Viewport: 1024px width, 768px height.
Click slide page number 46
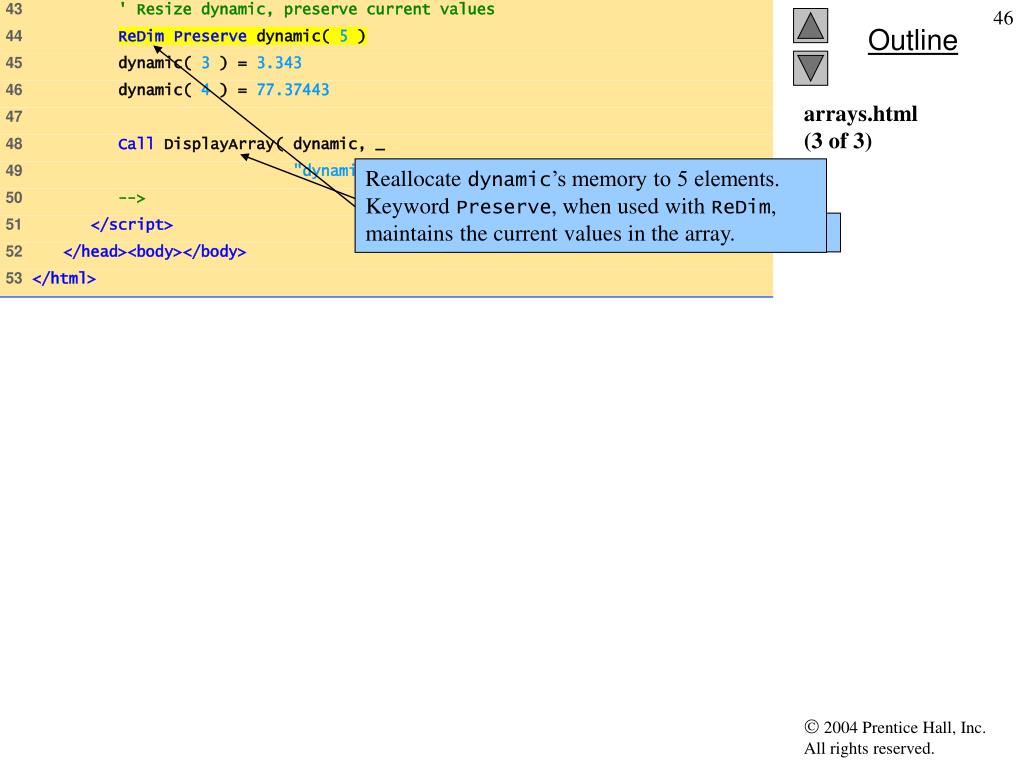point(1002,18)
